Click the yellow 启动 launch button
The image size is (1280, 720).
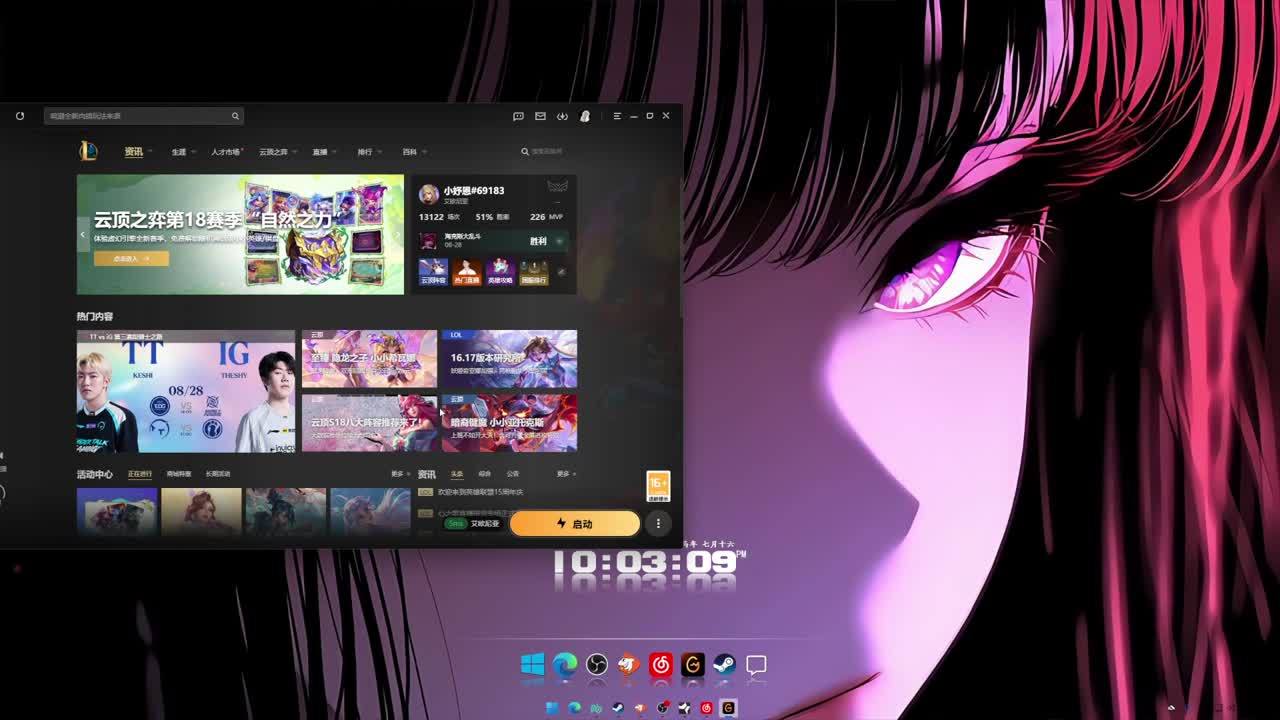pos(575,523)
